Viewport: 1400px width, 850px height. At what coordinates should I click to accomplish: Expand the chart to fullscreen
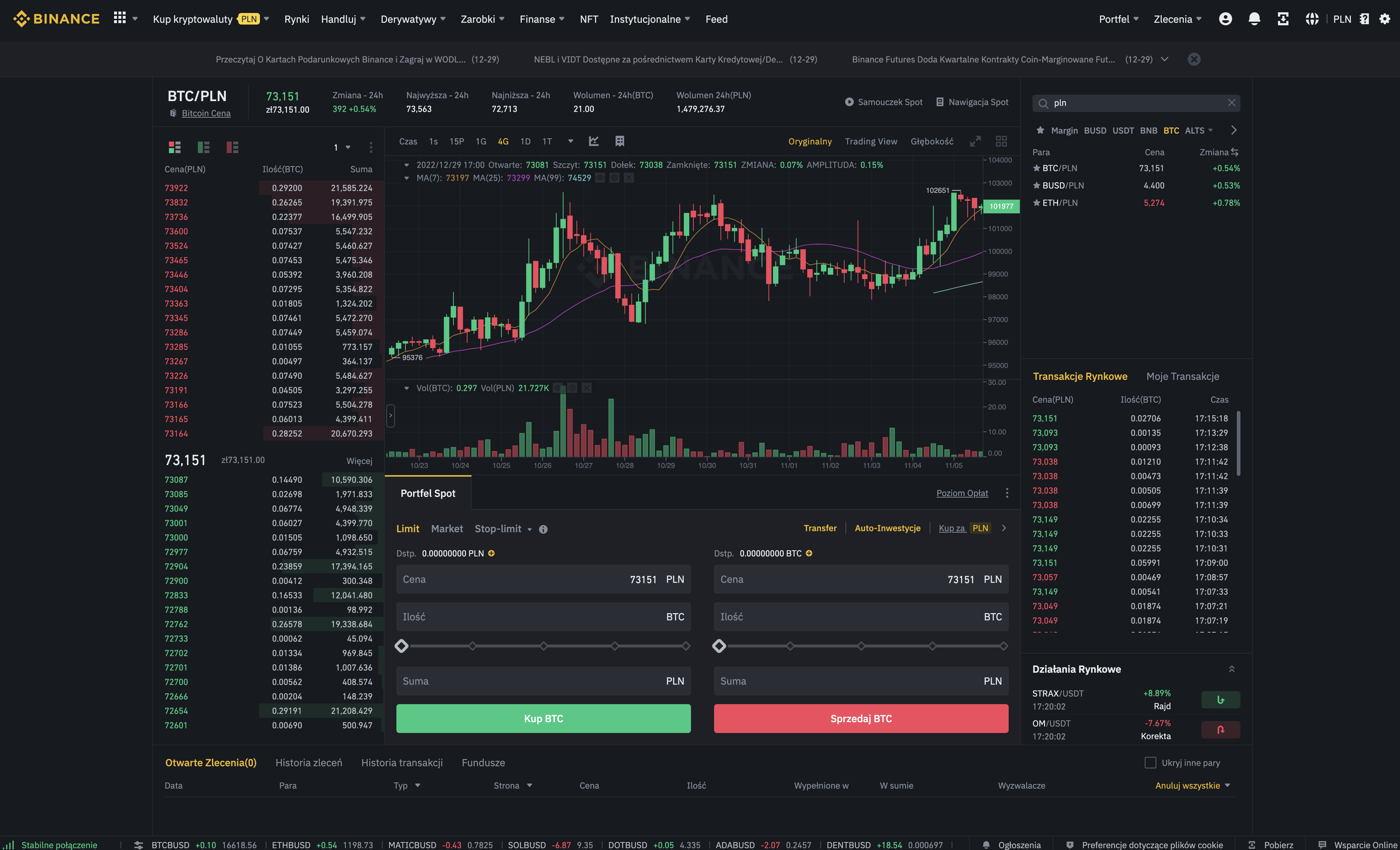(x=975, y=141)
